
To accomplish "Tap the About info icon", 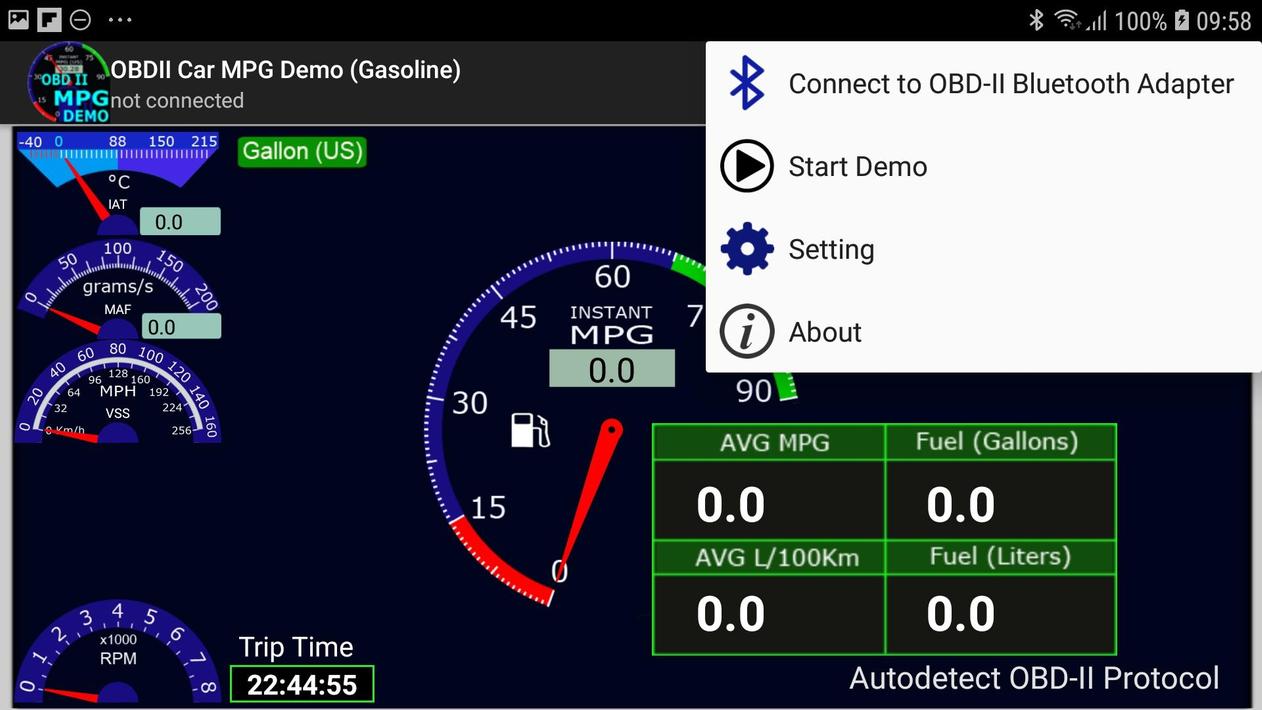I will [x=747, y=332].
